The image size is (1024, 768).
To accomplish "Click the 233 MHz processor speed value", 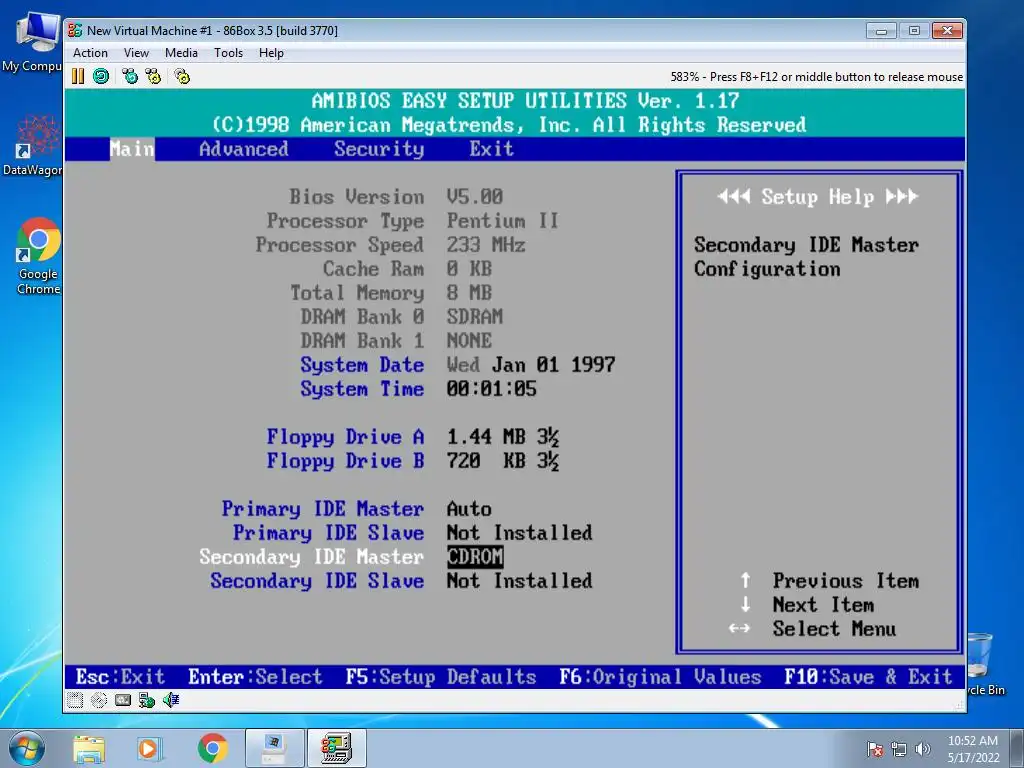I will click(x=486, y=245).
